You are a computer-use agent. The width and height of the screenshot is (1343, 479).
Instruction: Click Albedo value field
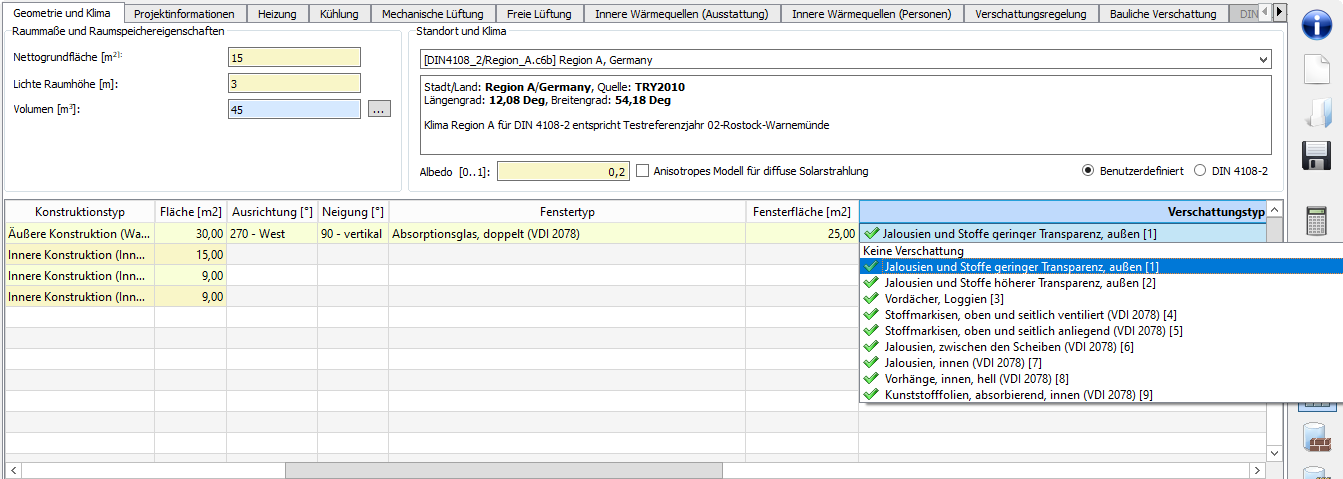[564, 171]
